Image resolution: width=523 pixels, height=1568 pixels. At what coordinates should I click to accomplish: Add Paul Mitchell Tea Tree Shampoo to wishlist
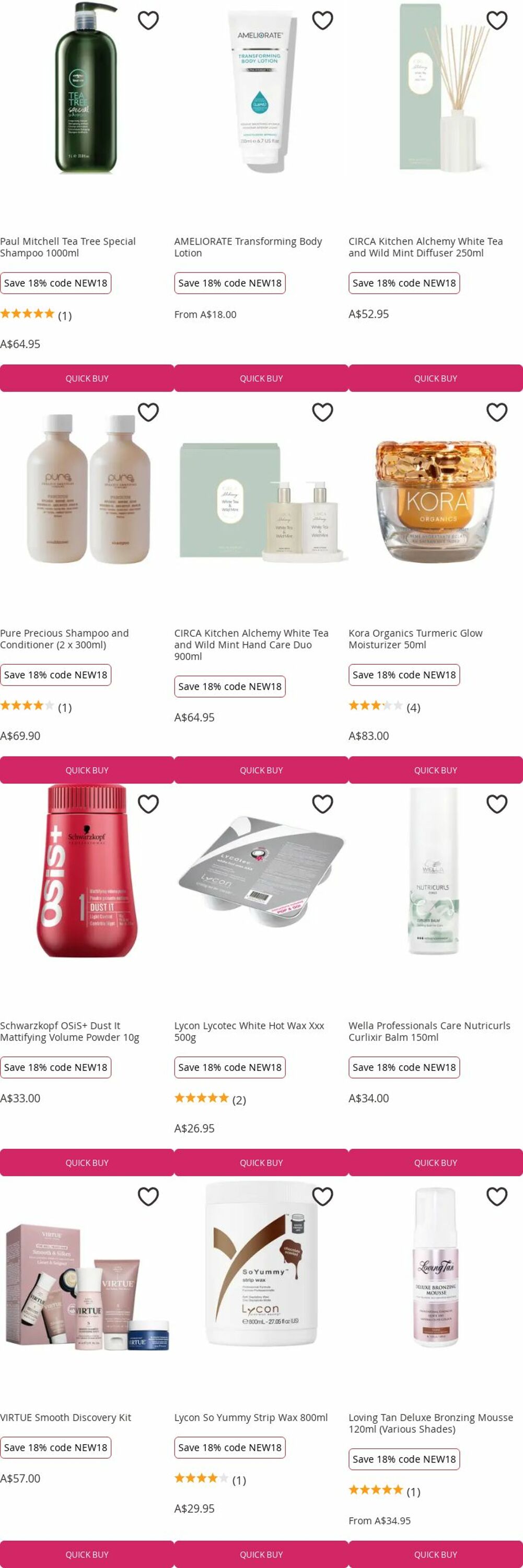click(x=148, y=20)
